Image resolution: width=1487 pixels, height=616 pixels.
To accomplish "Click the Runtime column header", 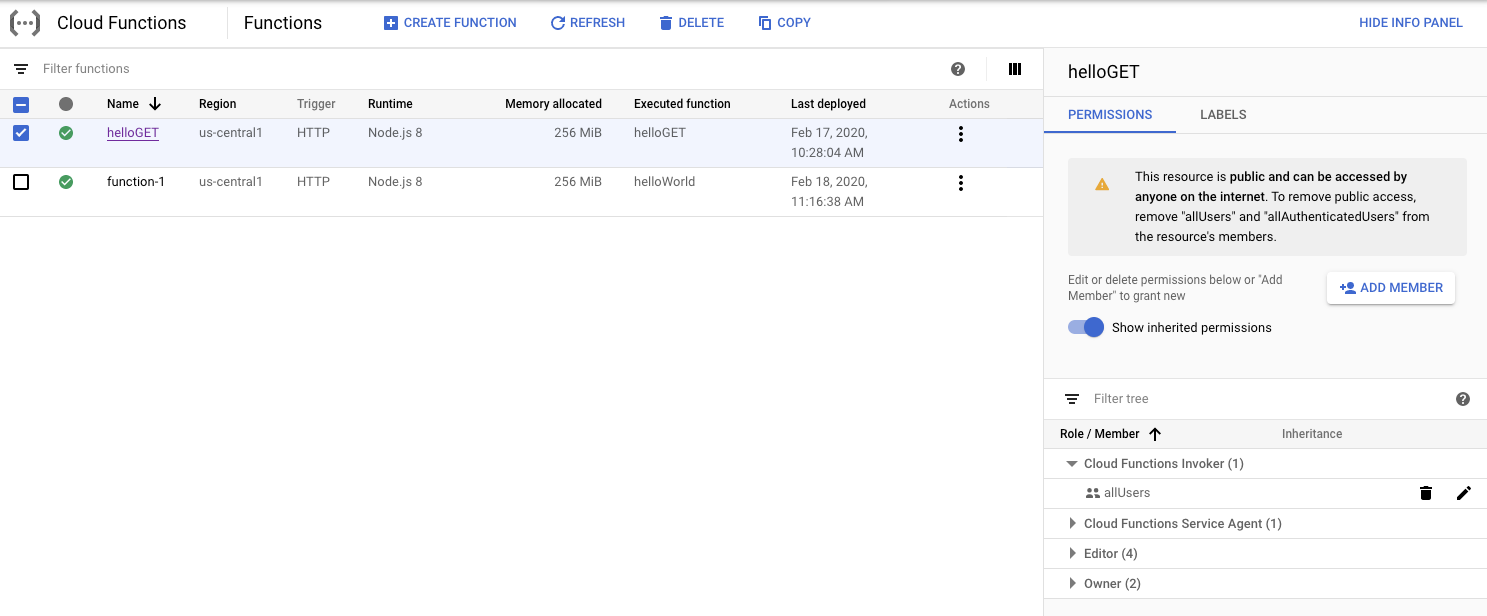I will pos(390,104).
